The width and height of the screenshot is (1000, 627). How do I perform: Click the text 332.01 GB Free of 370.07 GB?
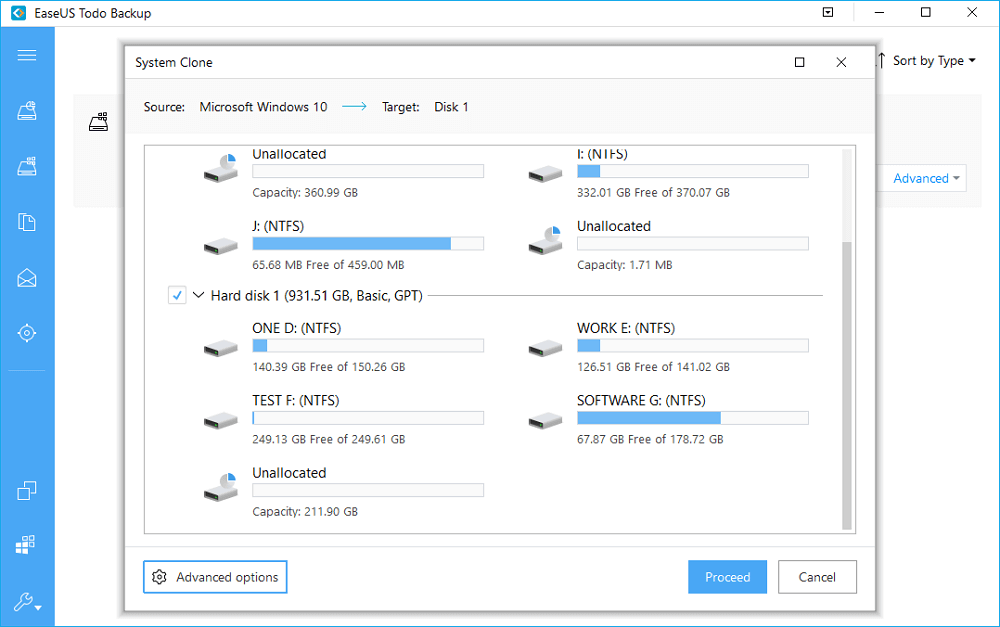click(x=653, y=193)
